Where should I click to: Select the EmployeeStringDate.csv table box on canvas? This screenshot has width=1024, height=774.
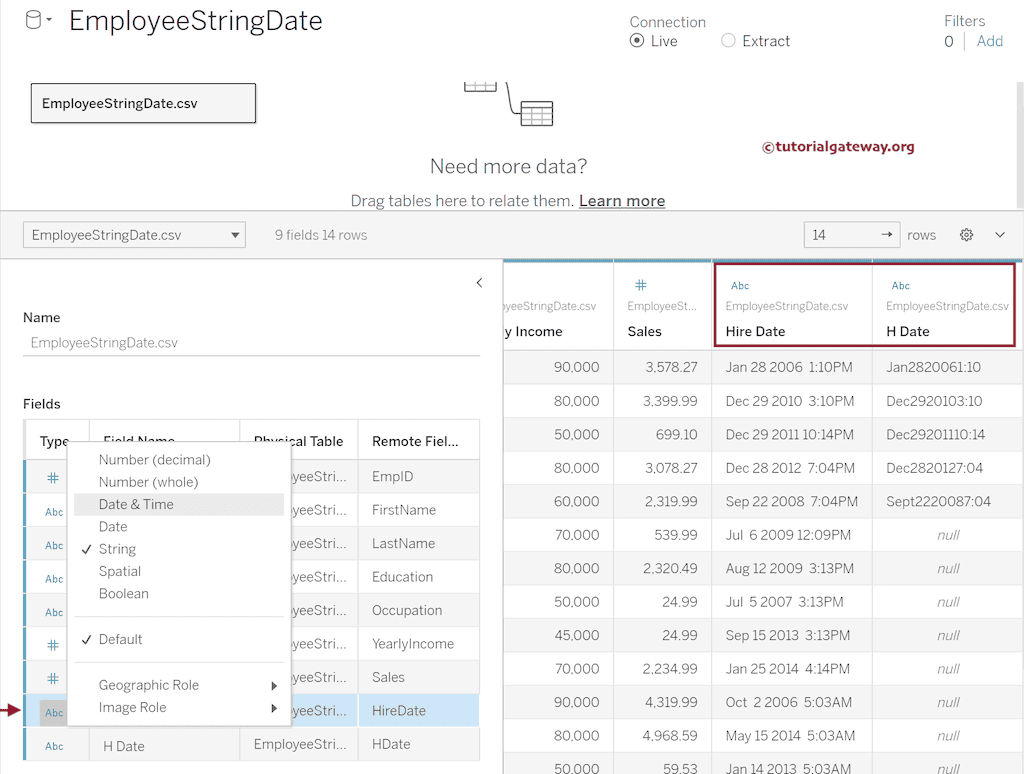143,103
